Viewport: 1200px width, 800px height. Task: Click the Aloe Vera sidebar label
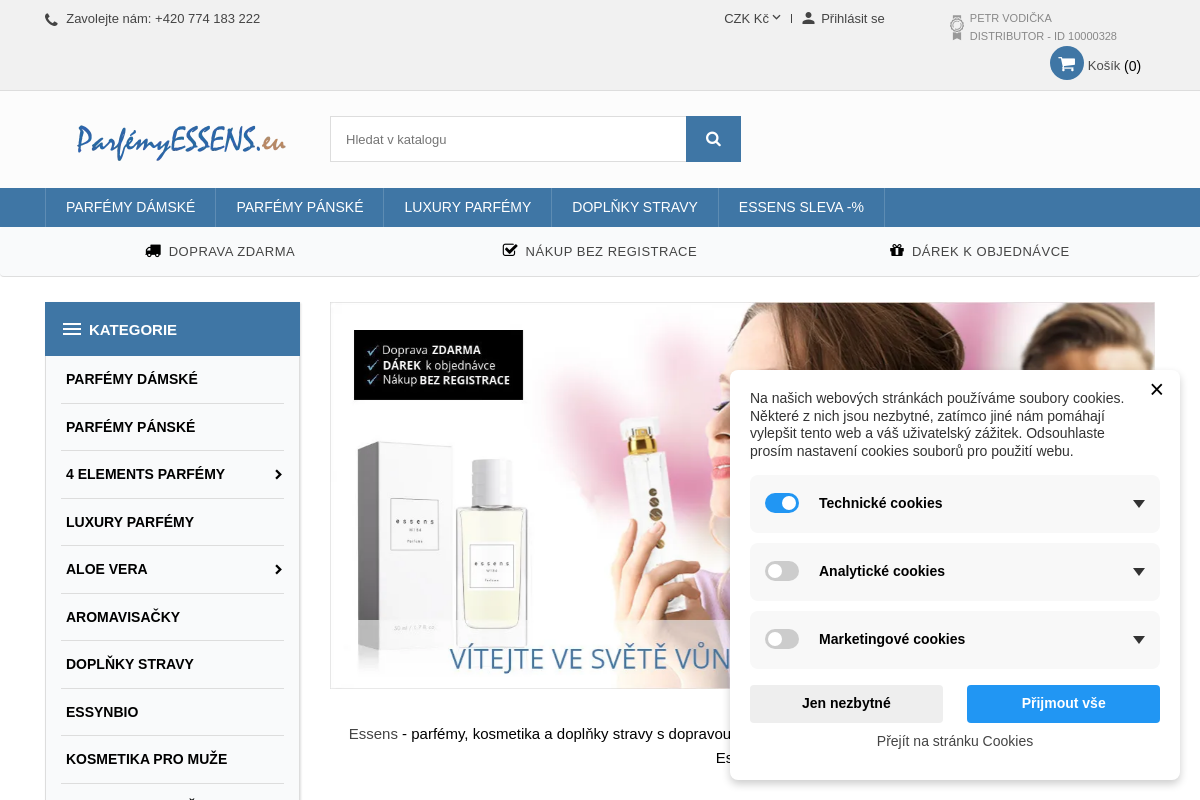(107, 569)
